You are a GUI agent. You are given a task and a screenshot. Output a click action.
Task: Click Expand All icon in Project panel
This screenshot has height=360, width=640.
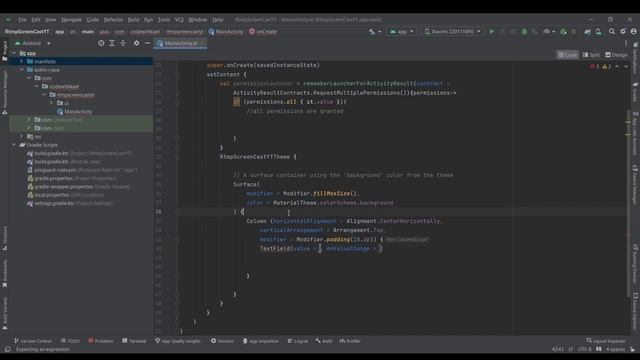tap(112, 43)
